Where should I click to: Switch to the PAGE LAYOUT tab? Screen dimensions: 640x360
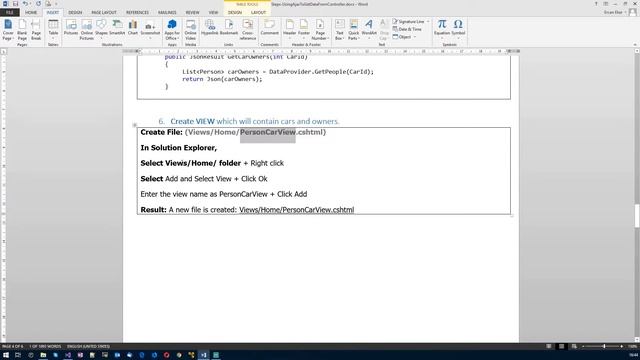pyautogui.click(x=104, y=12)
